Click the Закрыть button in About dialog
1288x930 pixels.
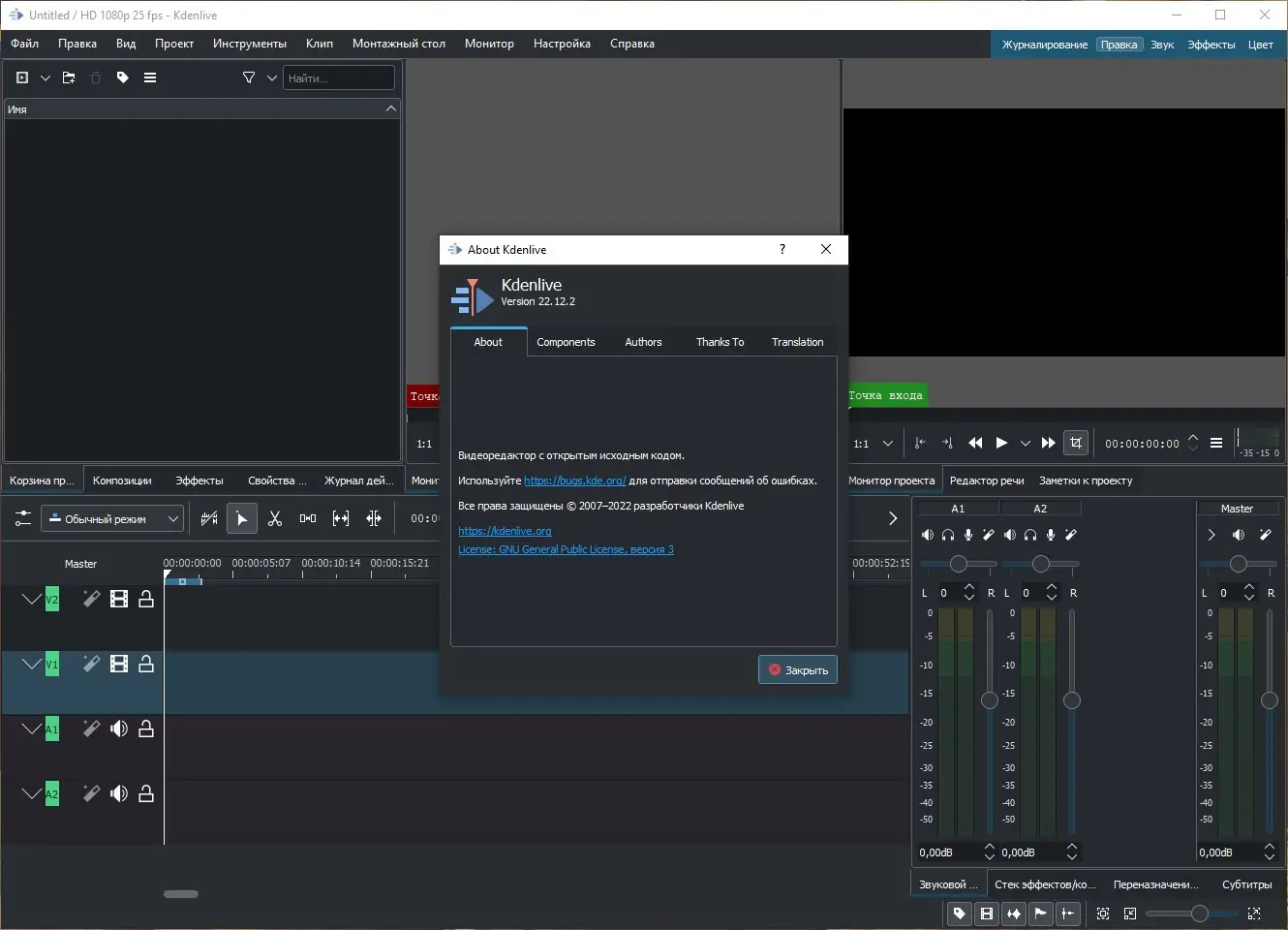[798, 669]
